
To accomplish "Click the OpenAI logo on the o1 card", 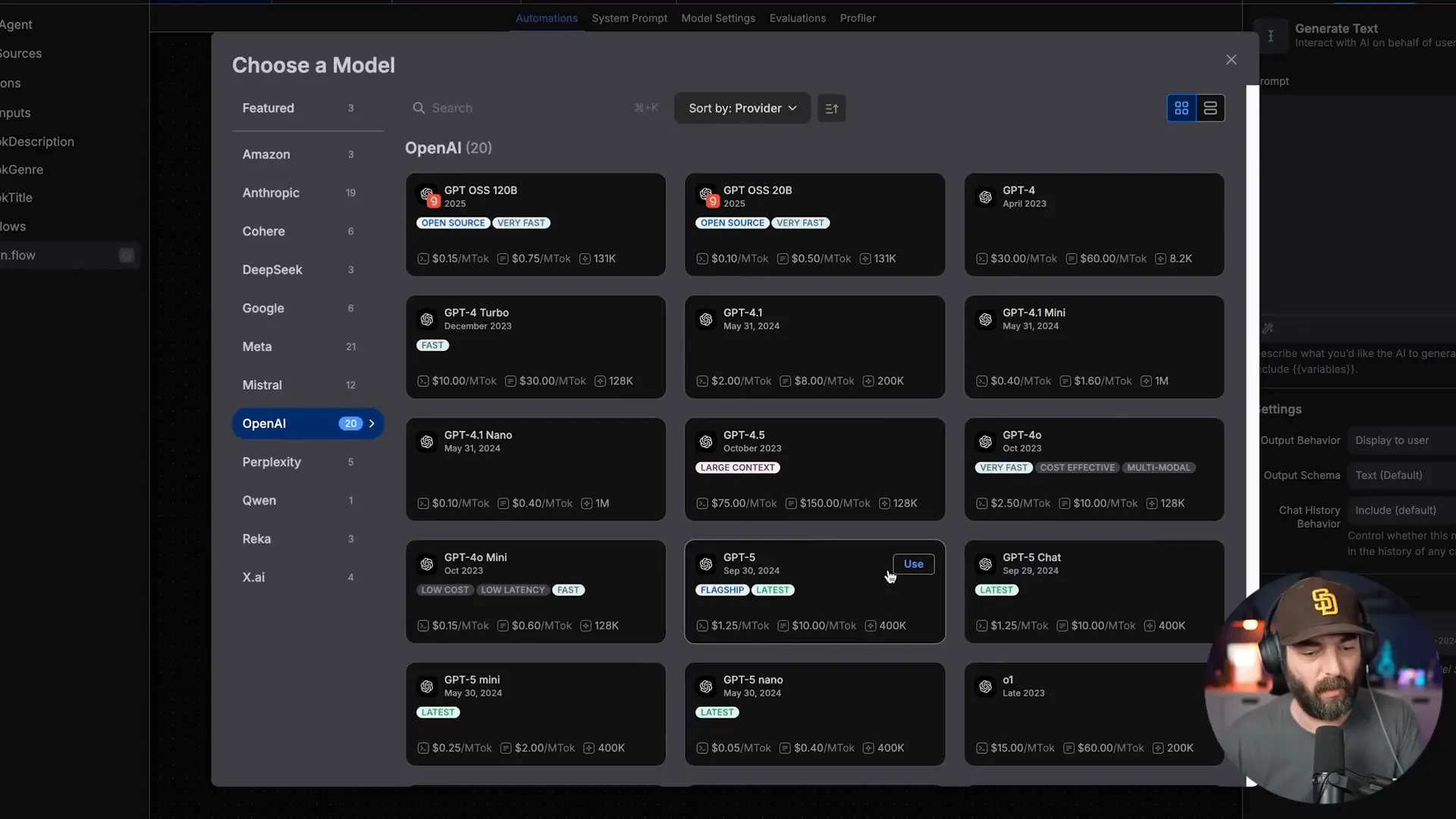I will (985, 686).
